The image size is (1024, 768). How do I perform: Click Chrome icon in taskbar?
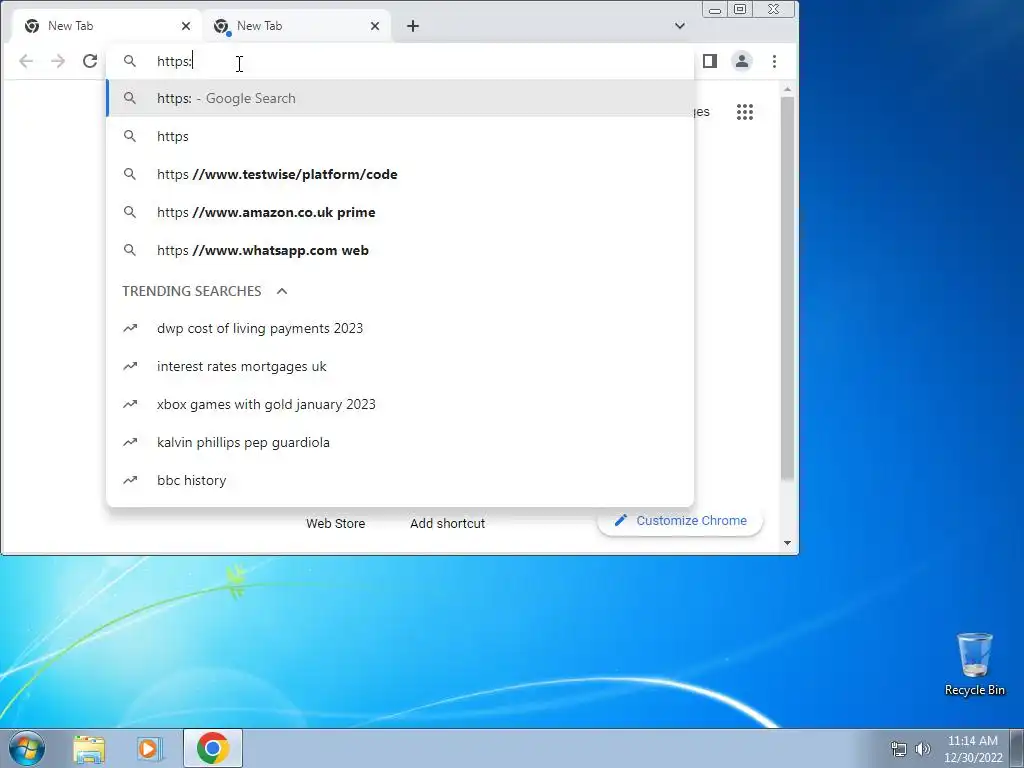pos(212,748)
